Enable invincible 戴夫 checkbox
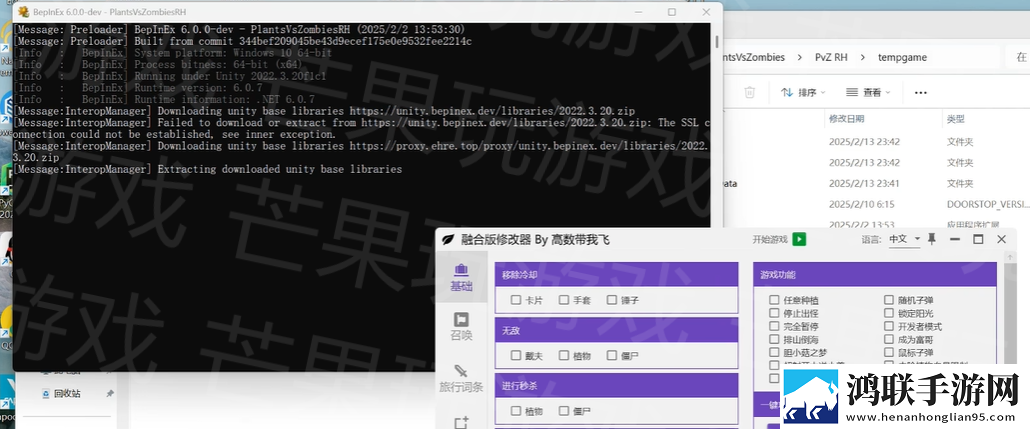This screenshot has width=1030, height=429. pos(516,355)
